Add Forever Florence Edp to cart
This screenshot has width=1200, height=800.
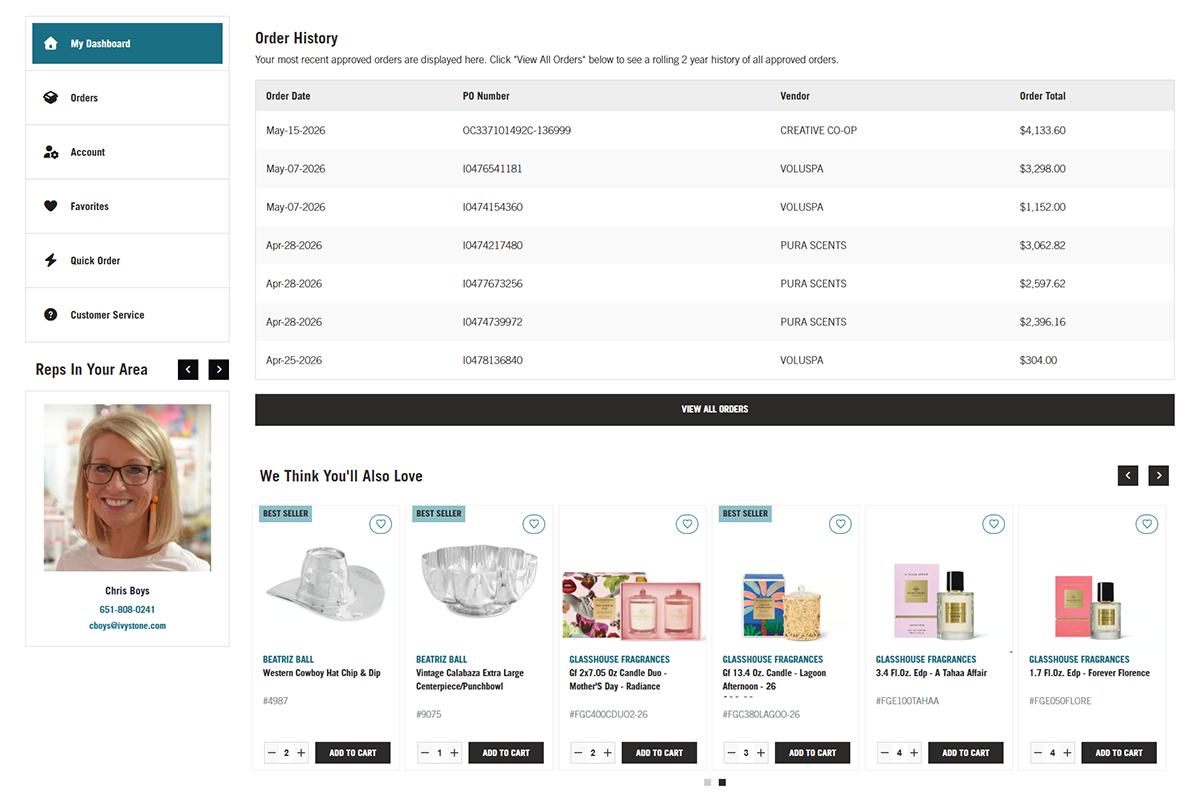coord(1119,753)
